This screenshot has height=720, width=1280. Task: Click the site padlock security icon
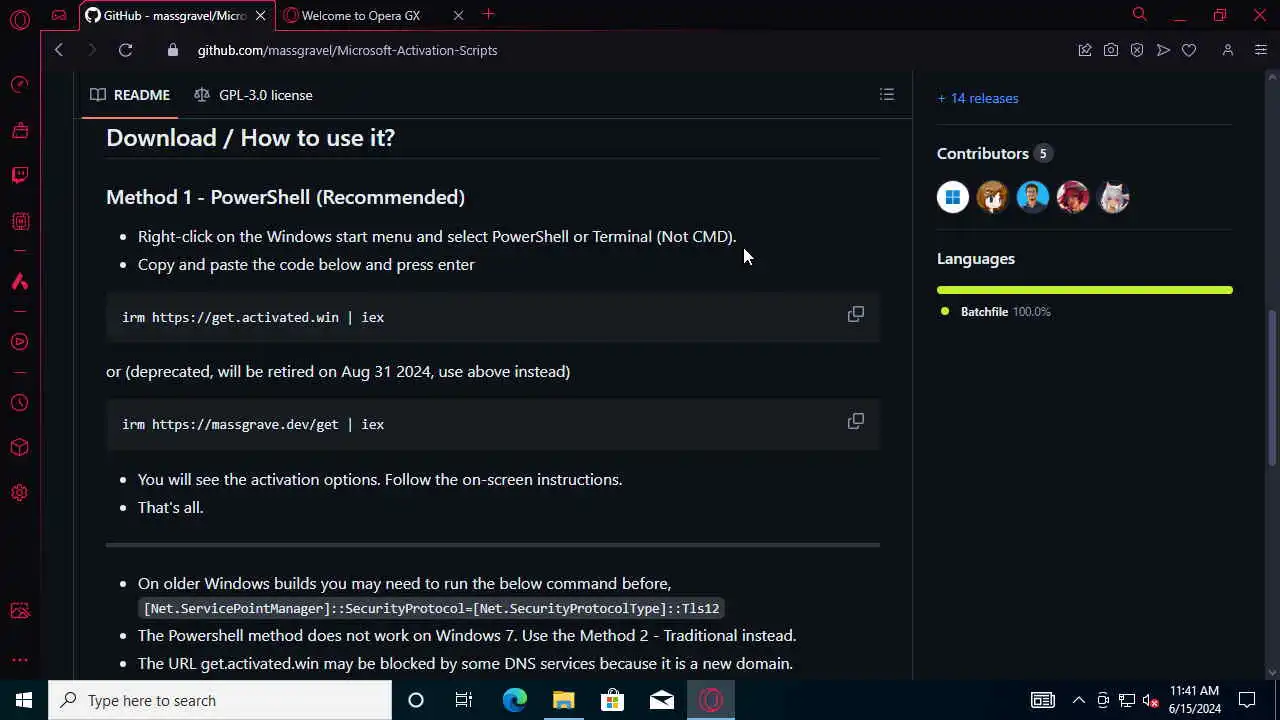tap(173, 50)
